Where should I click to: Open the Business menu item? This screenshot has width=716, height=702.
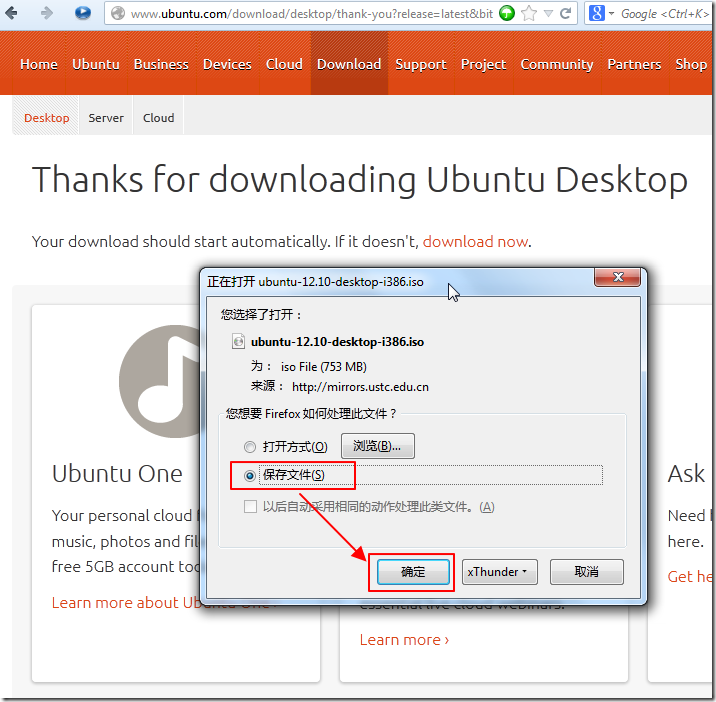click(x=161, y=64)
